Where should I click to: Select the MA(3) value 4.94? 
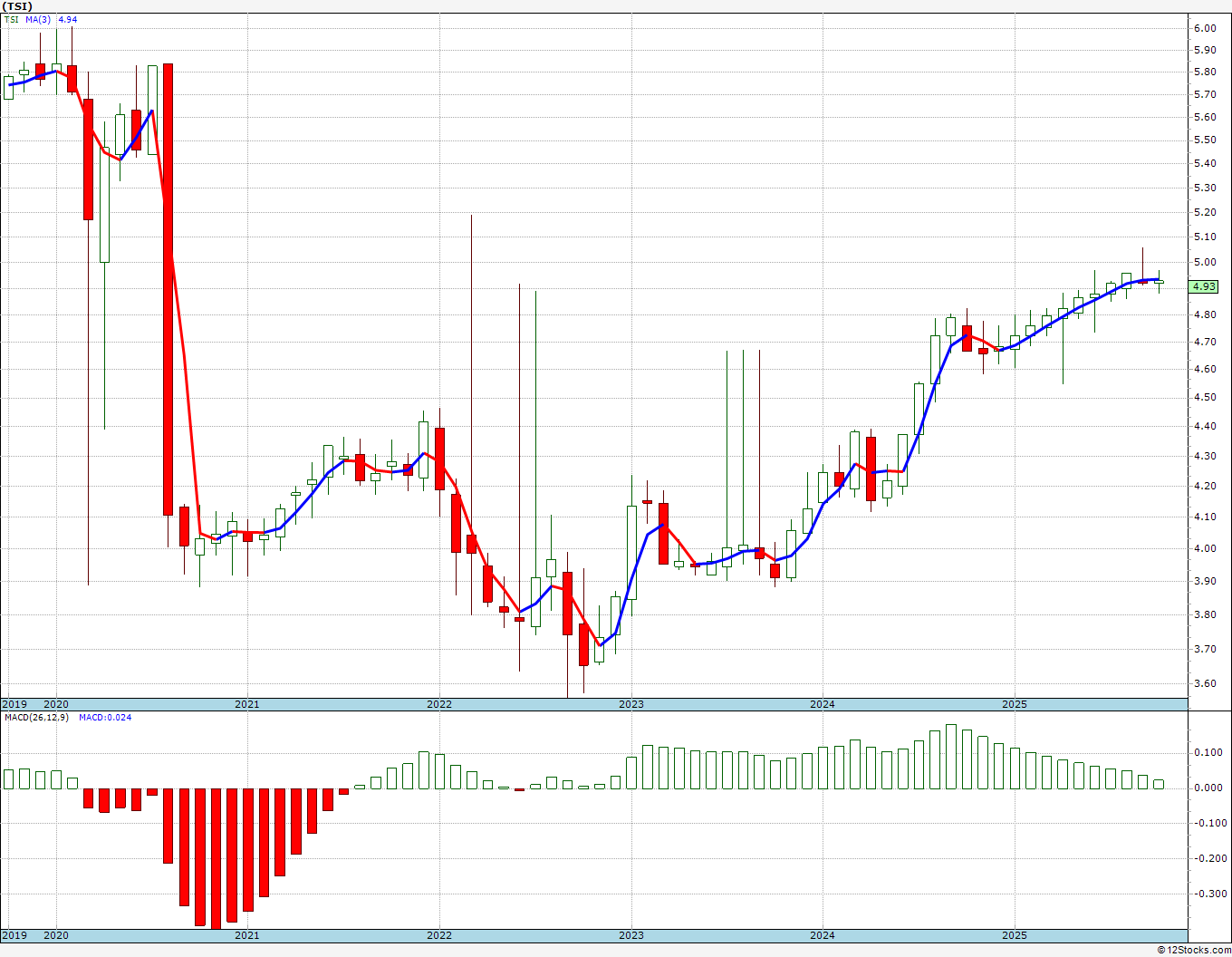pyautogui.click(x=68, y=19)
